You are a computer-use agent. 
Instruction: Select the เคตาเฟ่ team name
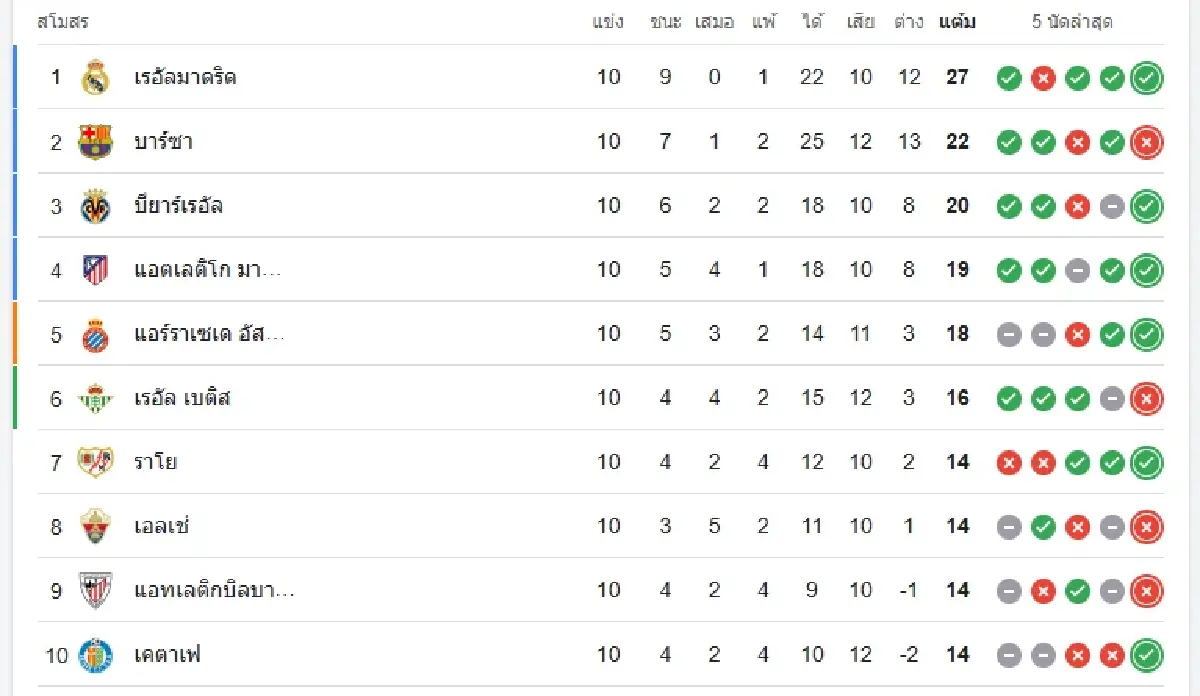(167, 655)
